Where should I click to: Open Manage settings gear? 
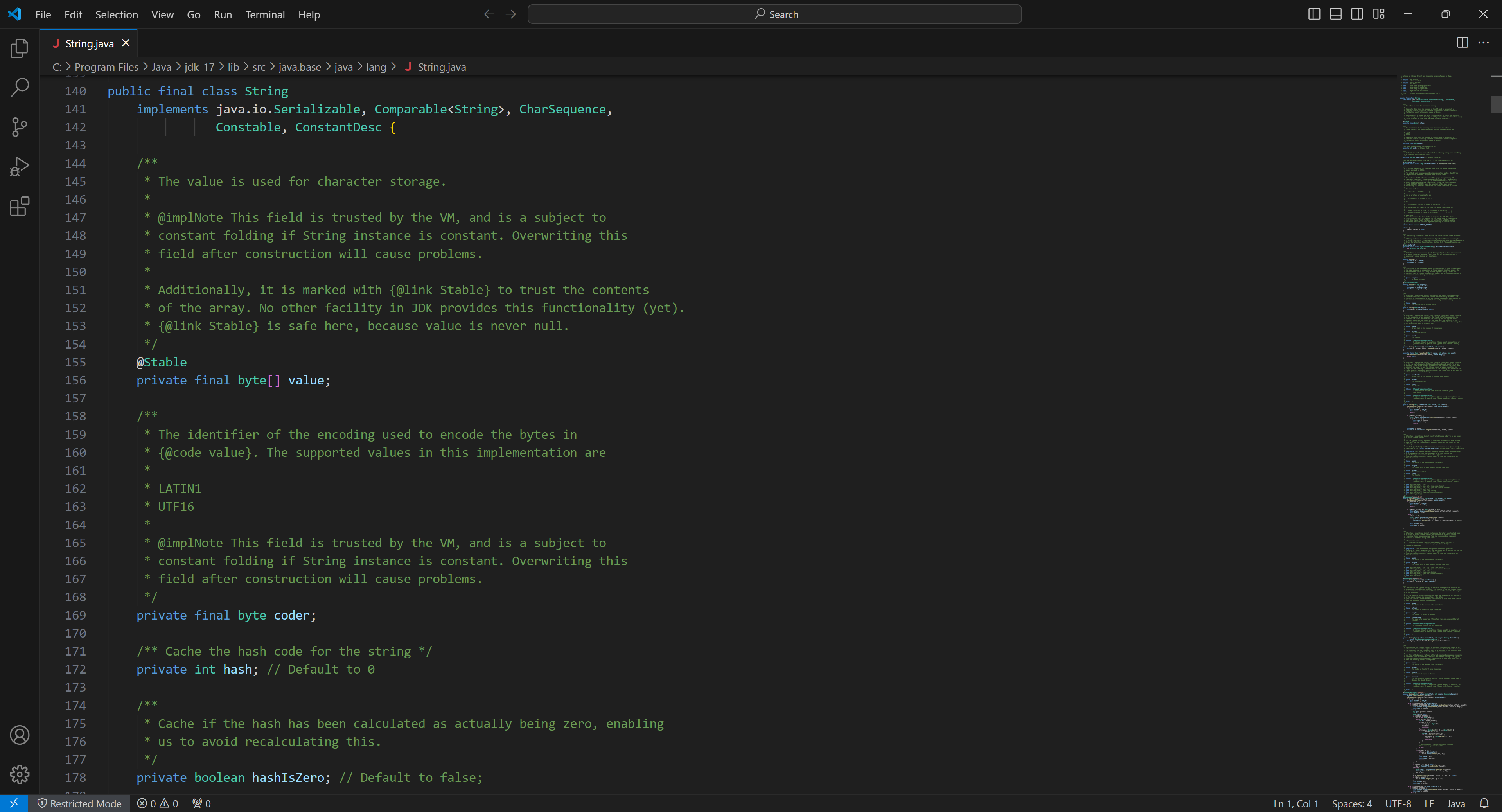click(19, 774)
